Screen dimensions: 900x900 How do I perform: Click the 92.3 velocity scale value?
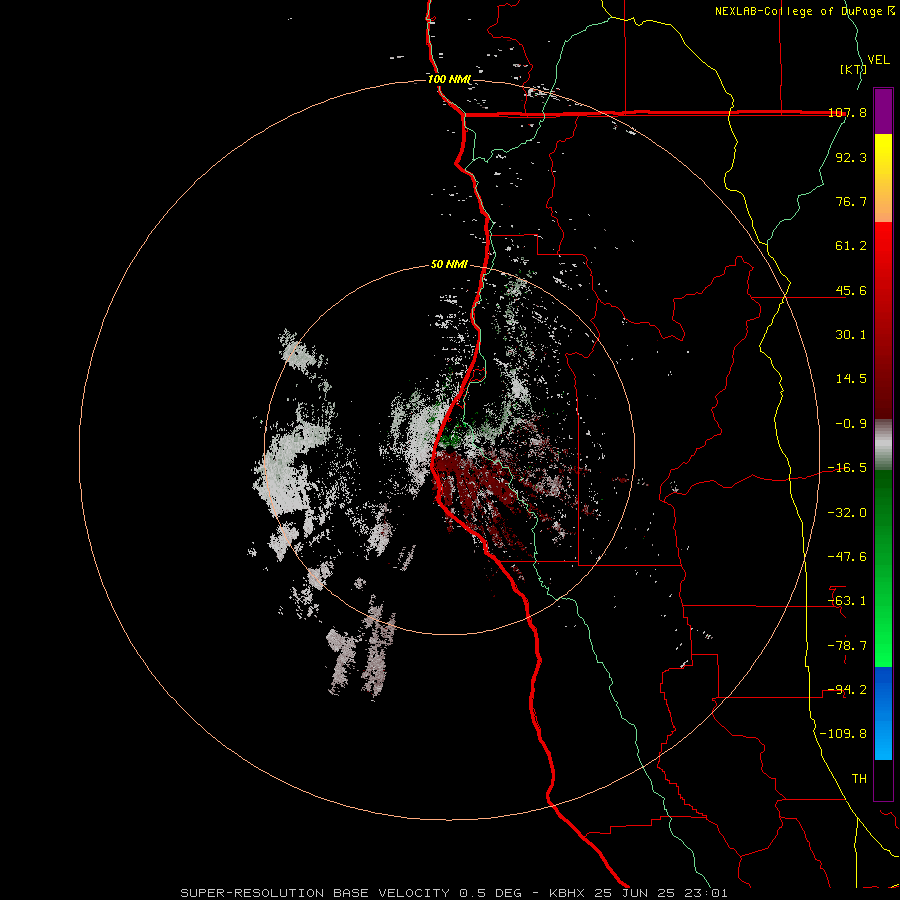pyautogui.click(x=851, y=157)
